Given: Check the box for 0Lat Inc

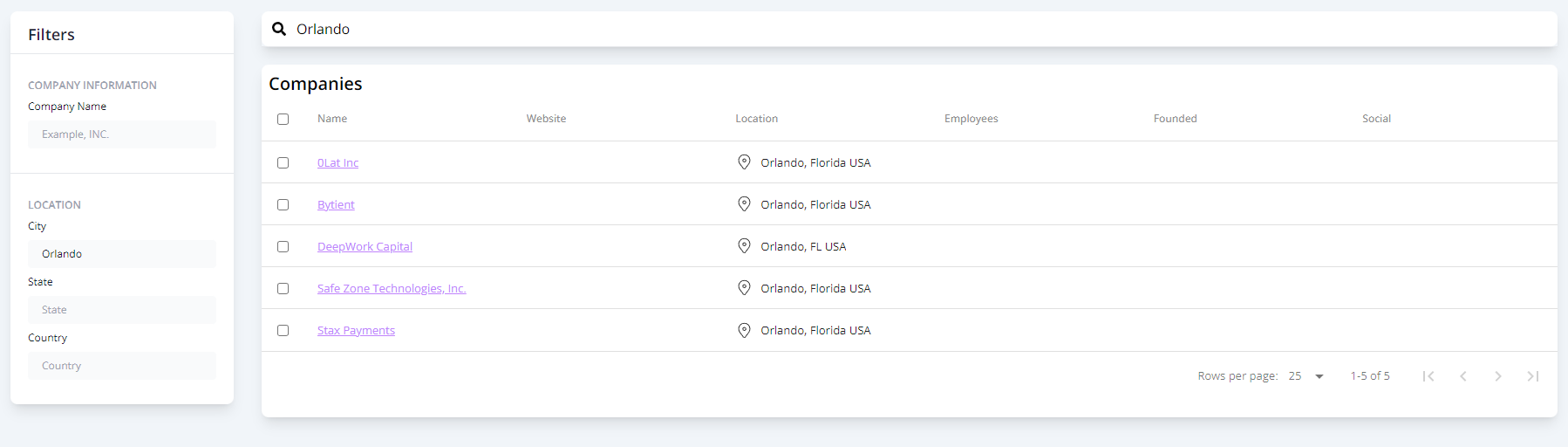Looking at the screenshot, I should pyautogui.click(x=283, y=162).
